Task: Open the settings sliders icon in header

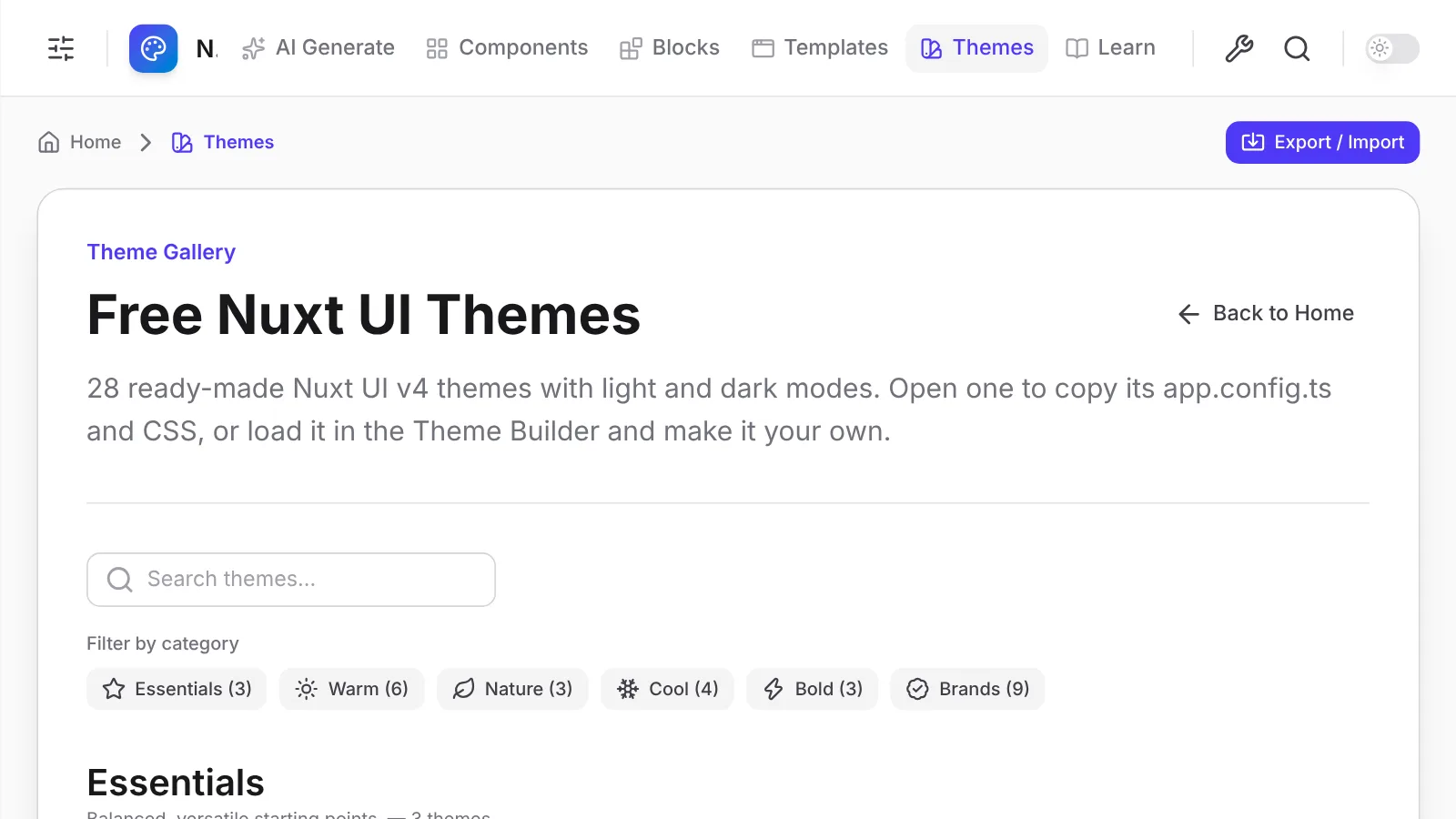Action: [x=61, y=48]
